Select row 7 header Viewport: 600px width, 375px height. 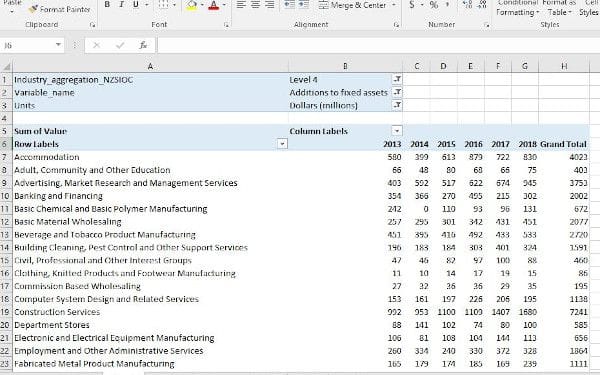tap(6, 157)
